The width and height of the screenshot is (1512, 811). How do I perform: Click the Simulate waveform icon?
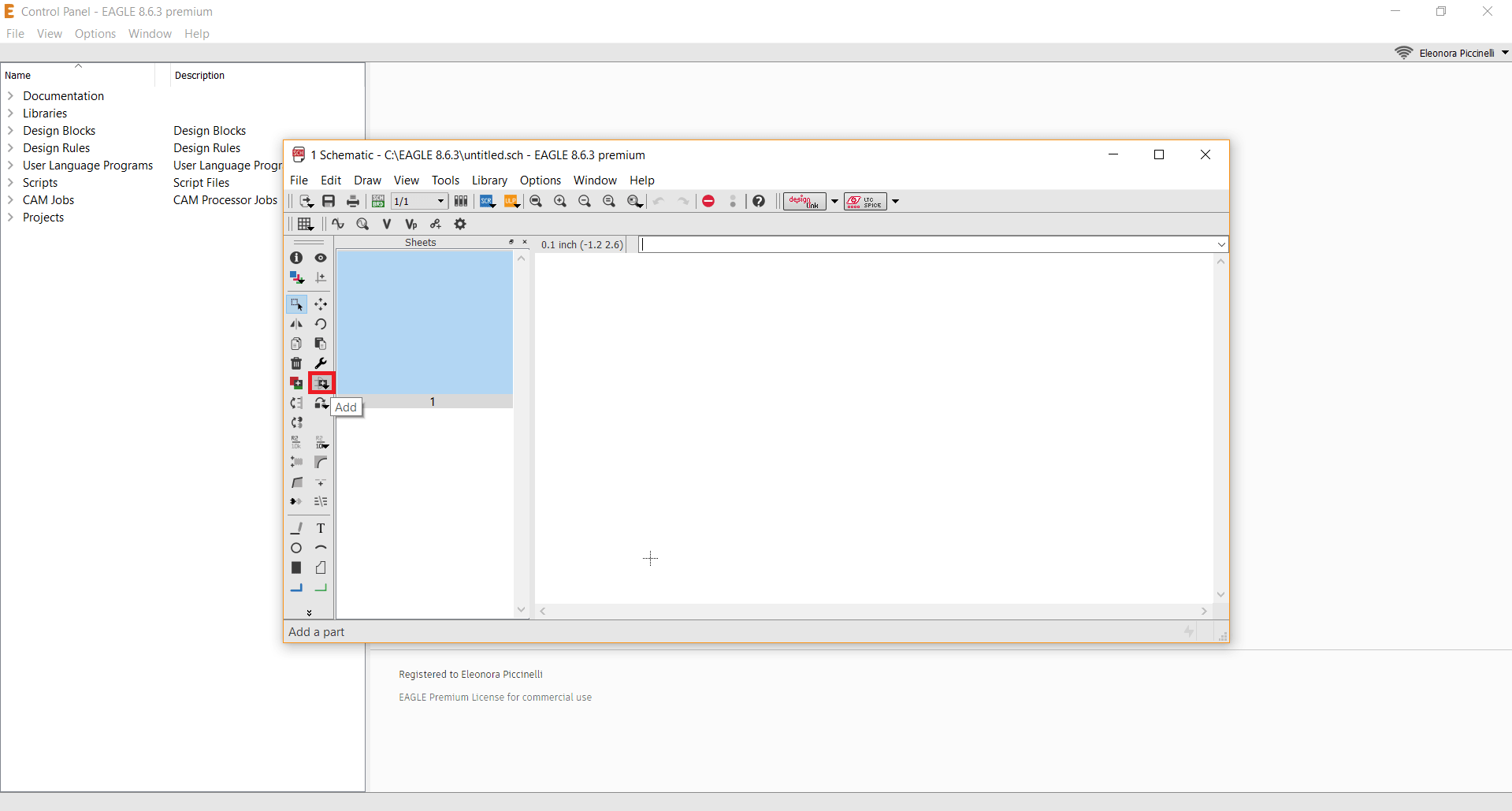tap(338, 224)
